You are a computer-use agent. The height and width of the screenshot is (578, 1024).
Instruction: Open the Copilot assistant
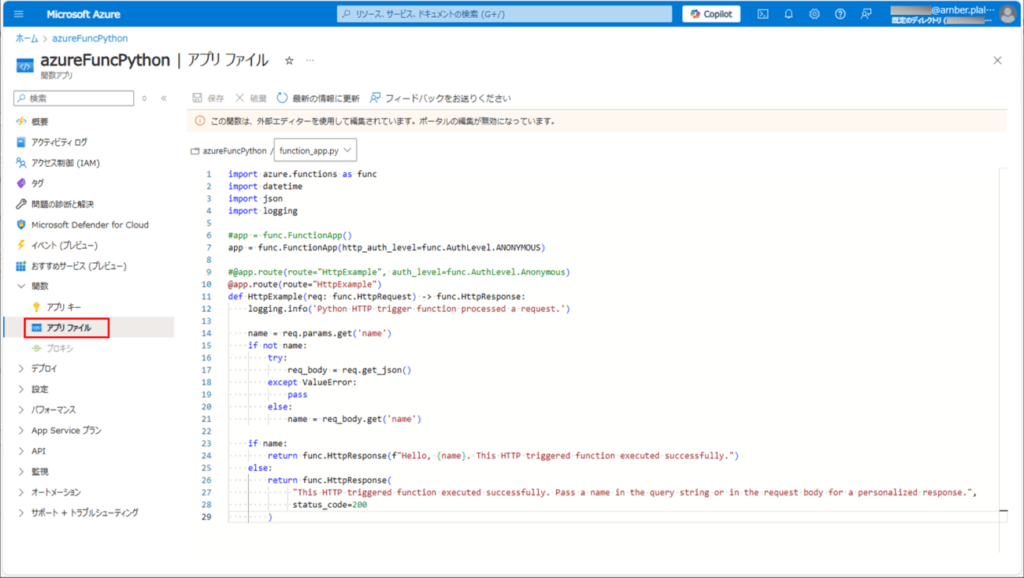[710, 13]
